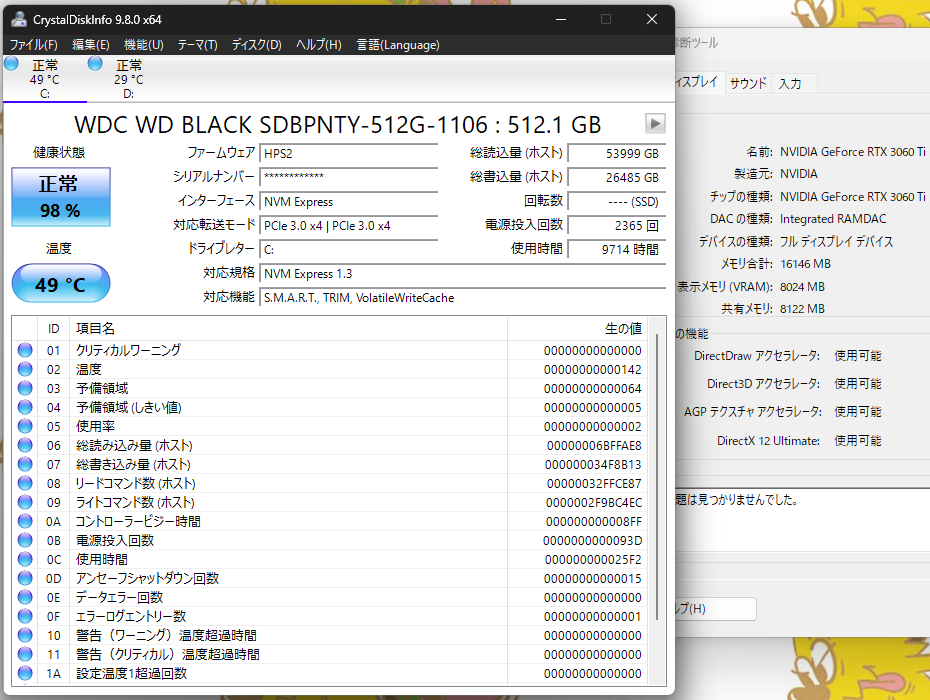Viewport: 930px width, 700px height.
Task: Open the ディスク(D) menu
Action: (x=256, y=44)
